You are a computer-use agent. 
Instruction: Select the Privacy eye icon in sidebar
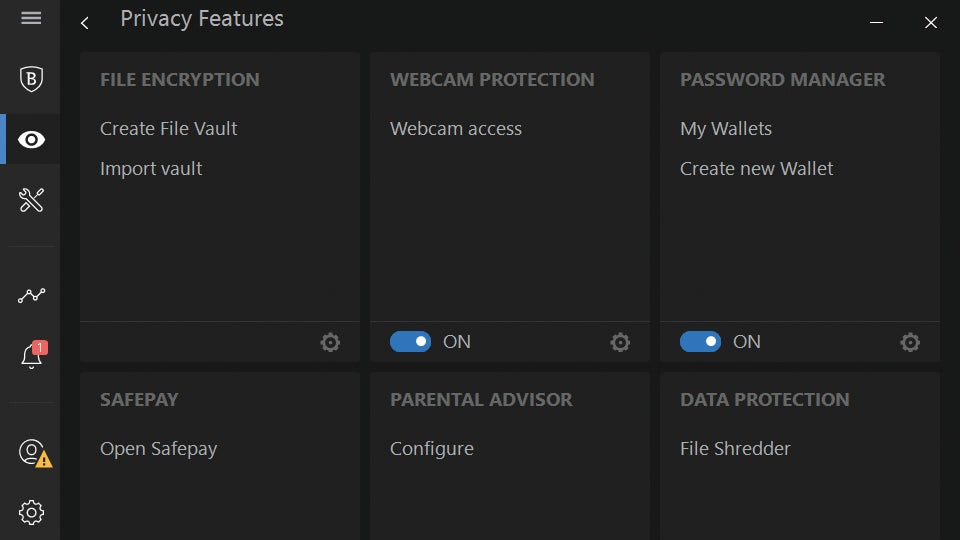click(x=31, y=139)
